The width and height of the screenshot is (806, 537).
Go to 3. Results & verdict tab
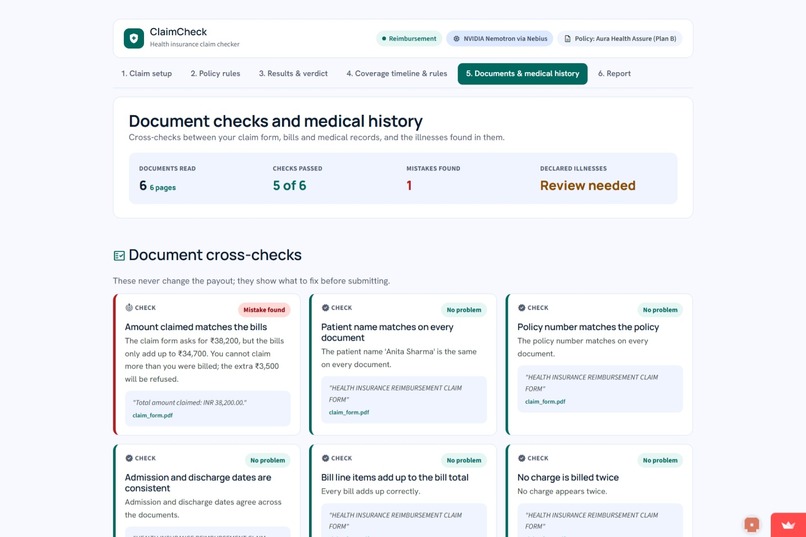pos(293,73)
